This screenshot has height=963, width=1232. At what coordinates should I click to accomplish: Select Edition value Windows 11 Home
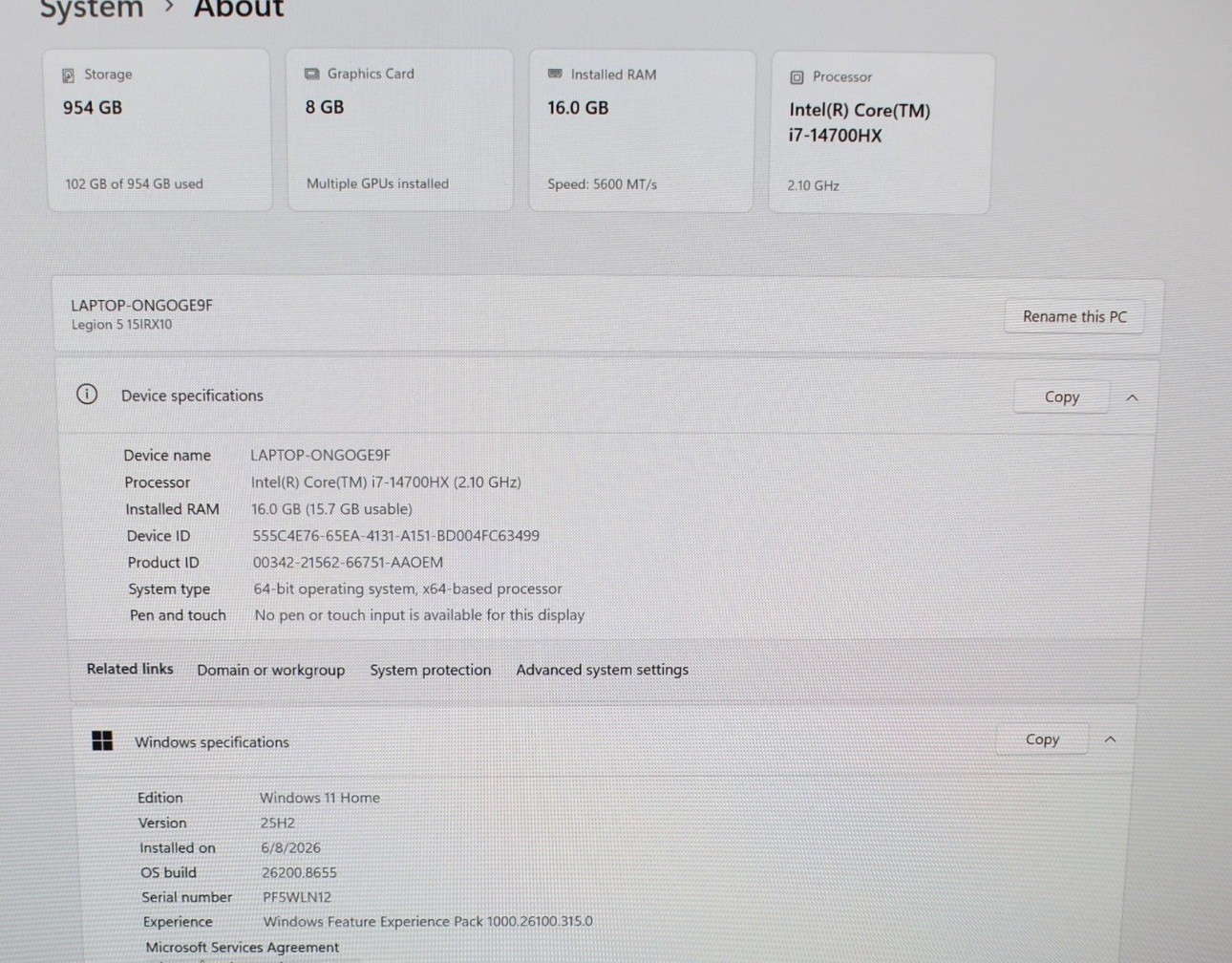click(320, 798)
